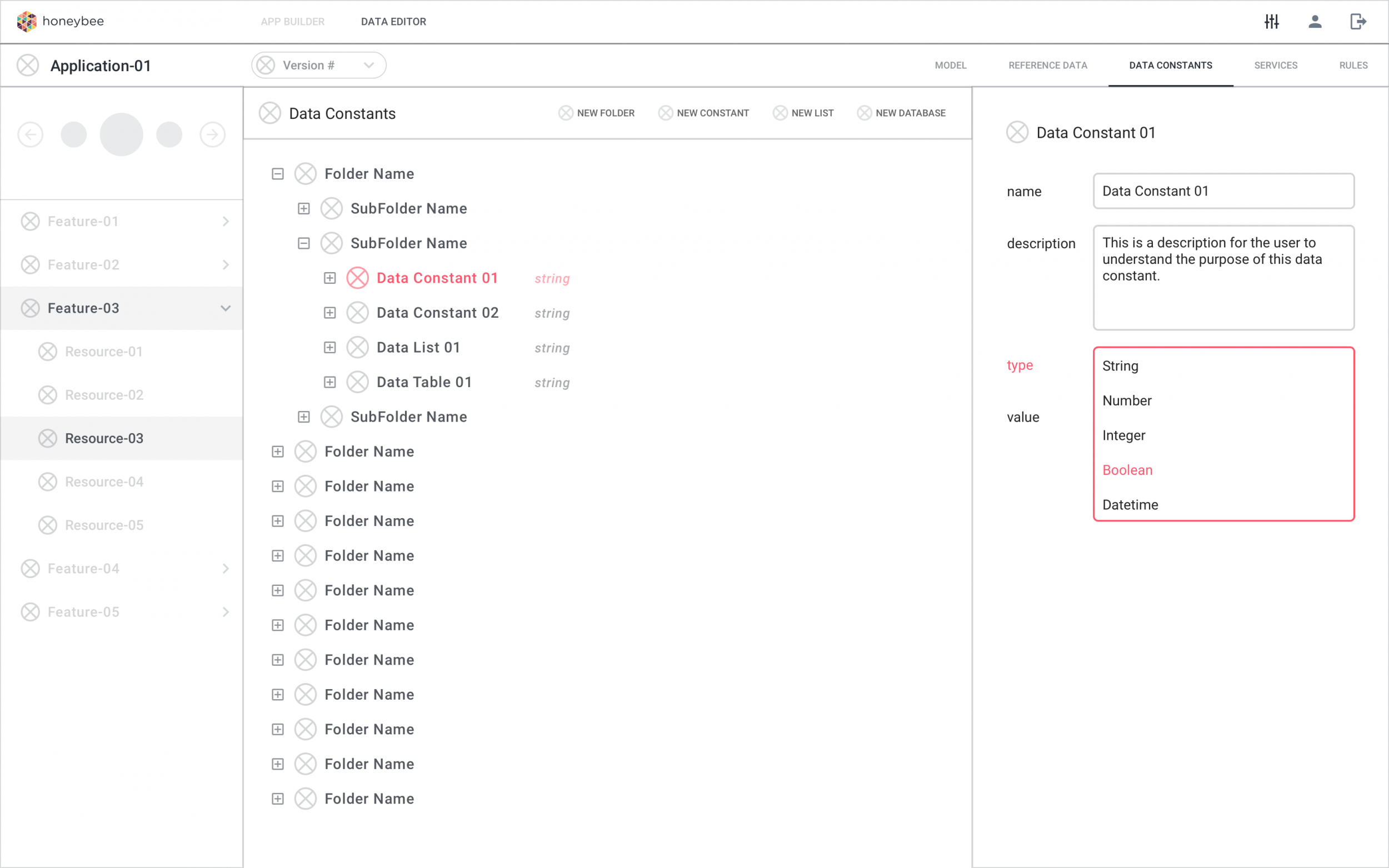Click the name input field
Image resolution: width=1389 pixels, height=868 pixels.
pyautogui.click(x=1223, y=191)
